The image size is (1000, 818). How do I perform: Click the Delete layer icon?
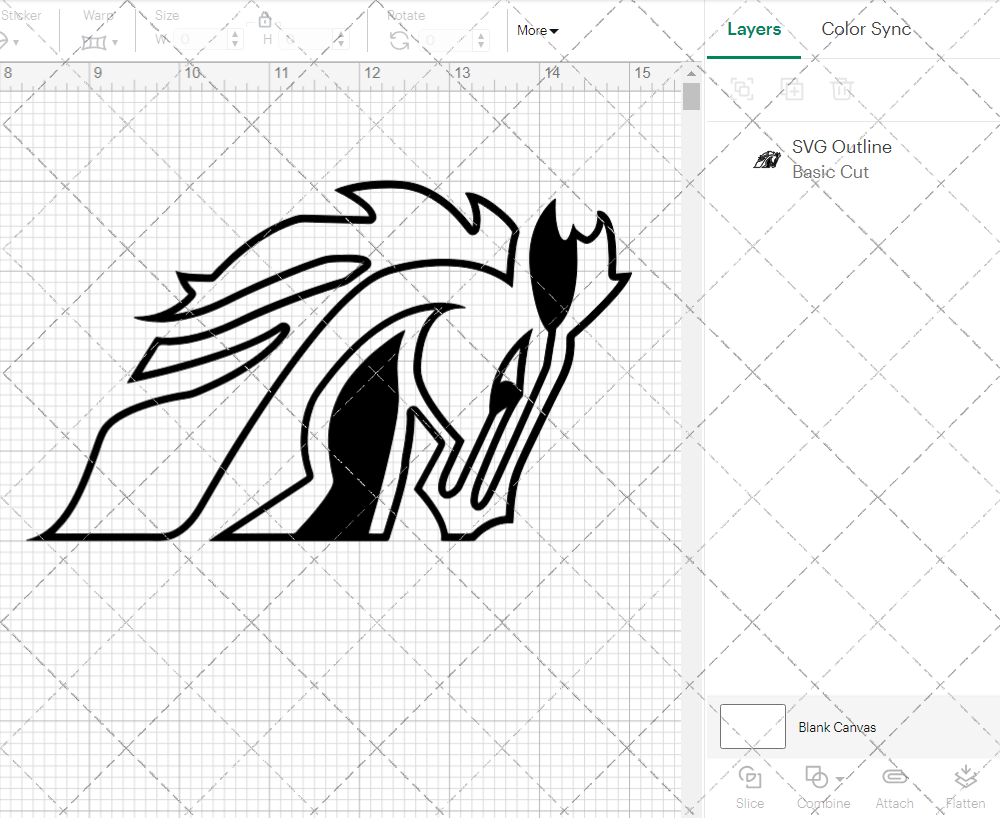click(x=842, y=89)
